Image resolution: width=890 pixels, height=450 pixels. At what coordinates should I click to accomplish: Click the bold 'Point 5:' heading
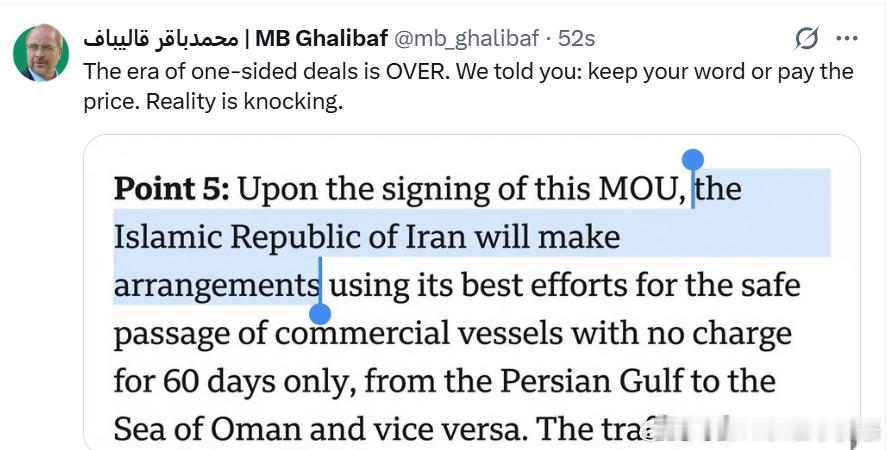(171, 189)
